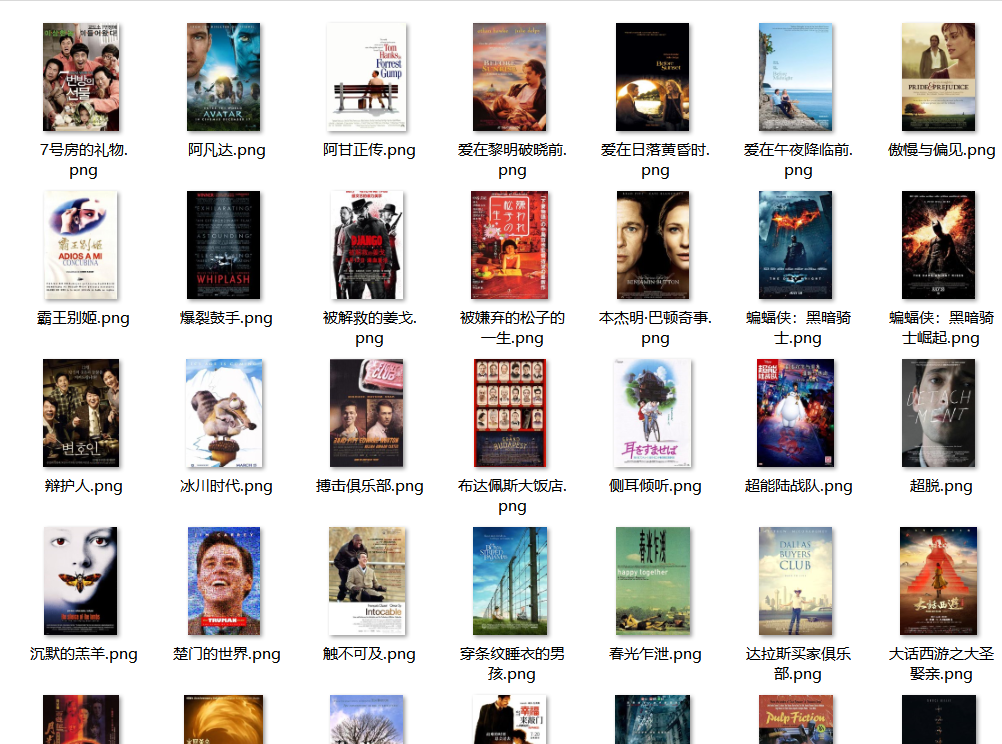
Task: Click the Forrest Gump poster thumbnail
Action: (367, 77)
